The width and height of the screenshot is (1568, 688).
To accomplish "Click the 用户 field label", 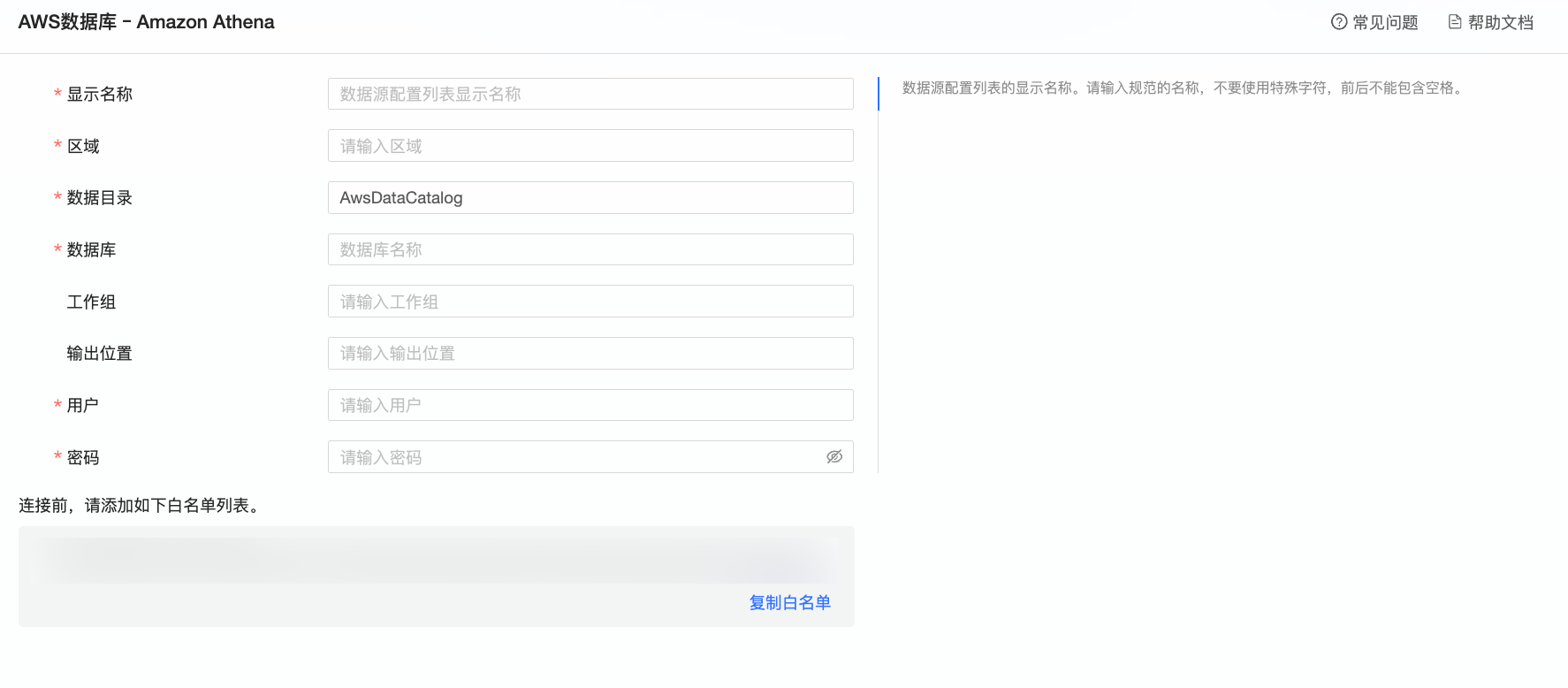I will coord(83,406).
